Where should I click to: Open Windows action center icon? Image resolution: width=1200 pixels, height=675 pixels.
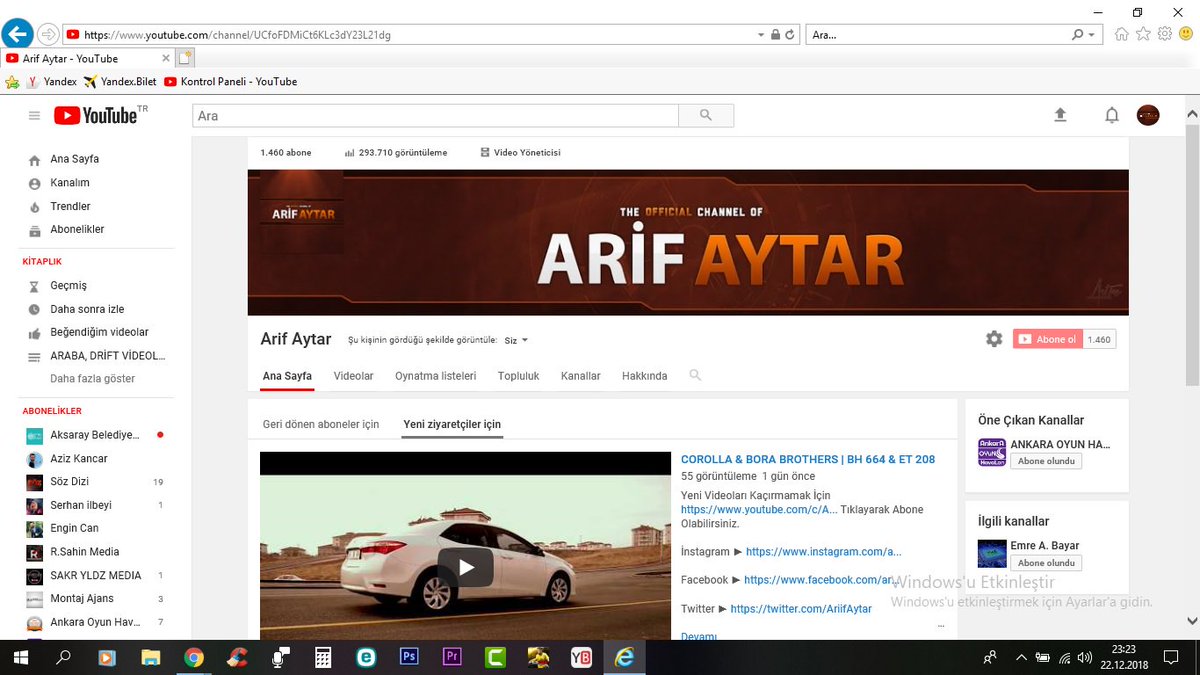(1171, 657)
